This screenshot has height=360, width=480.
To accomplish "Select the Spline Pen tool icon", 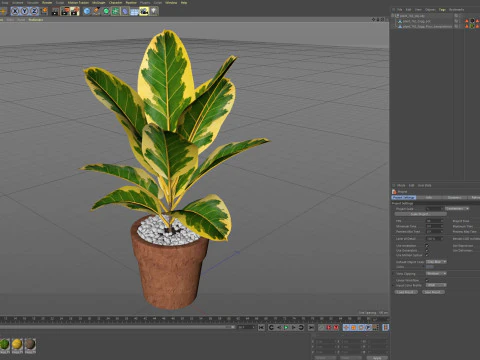I will click(x=96, y=11).
